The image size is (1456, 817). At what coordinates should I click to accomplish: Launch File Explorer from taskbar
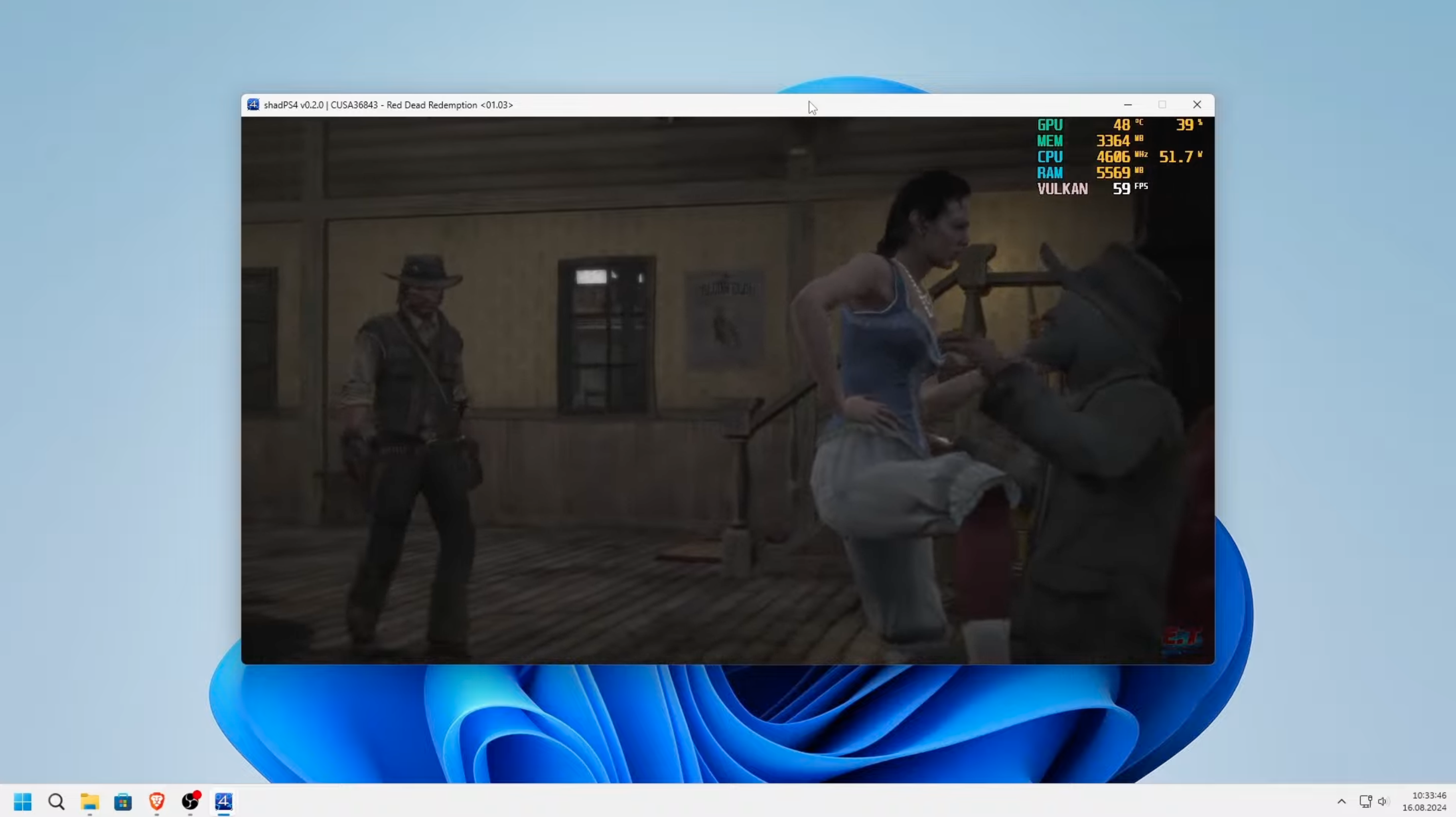(x=89, y=801)
